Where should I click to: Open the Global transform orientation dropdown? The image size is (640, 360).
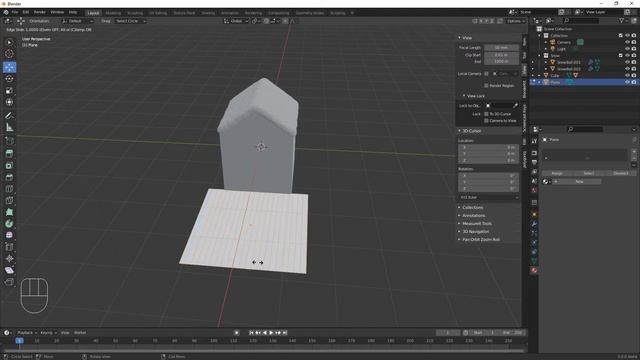pos(236,21)
